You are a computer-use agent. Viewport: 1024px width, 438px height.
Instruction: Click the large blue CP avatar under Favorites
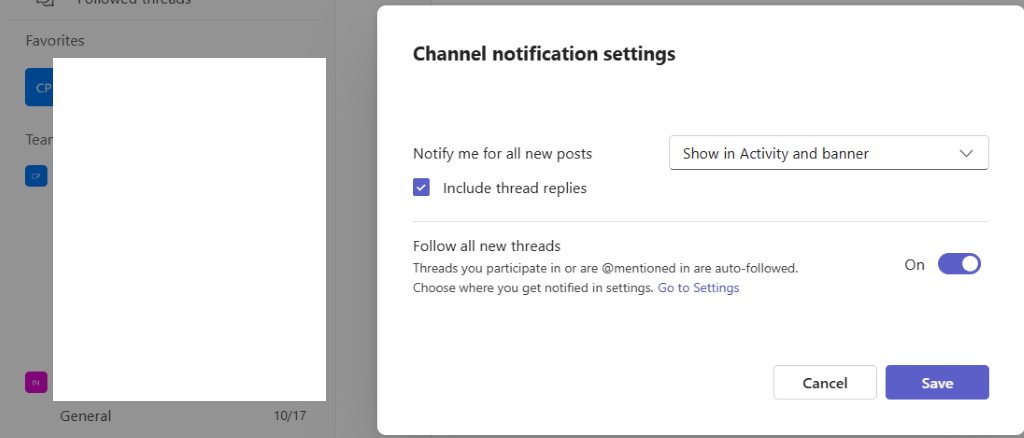[40, 88]
